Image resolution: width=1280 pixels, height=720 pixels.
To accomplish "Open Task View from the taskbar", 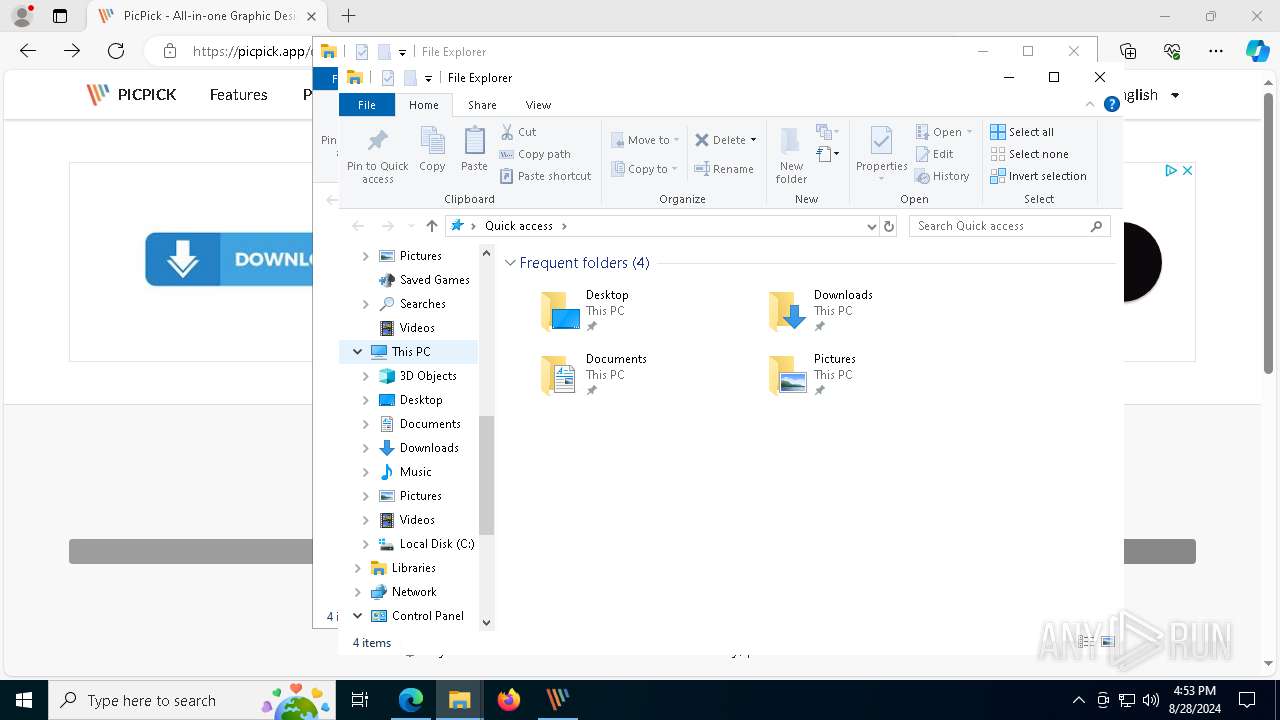I will tap(360, 700).
